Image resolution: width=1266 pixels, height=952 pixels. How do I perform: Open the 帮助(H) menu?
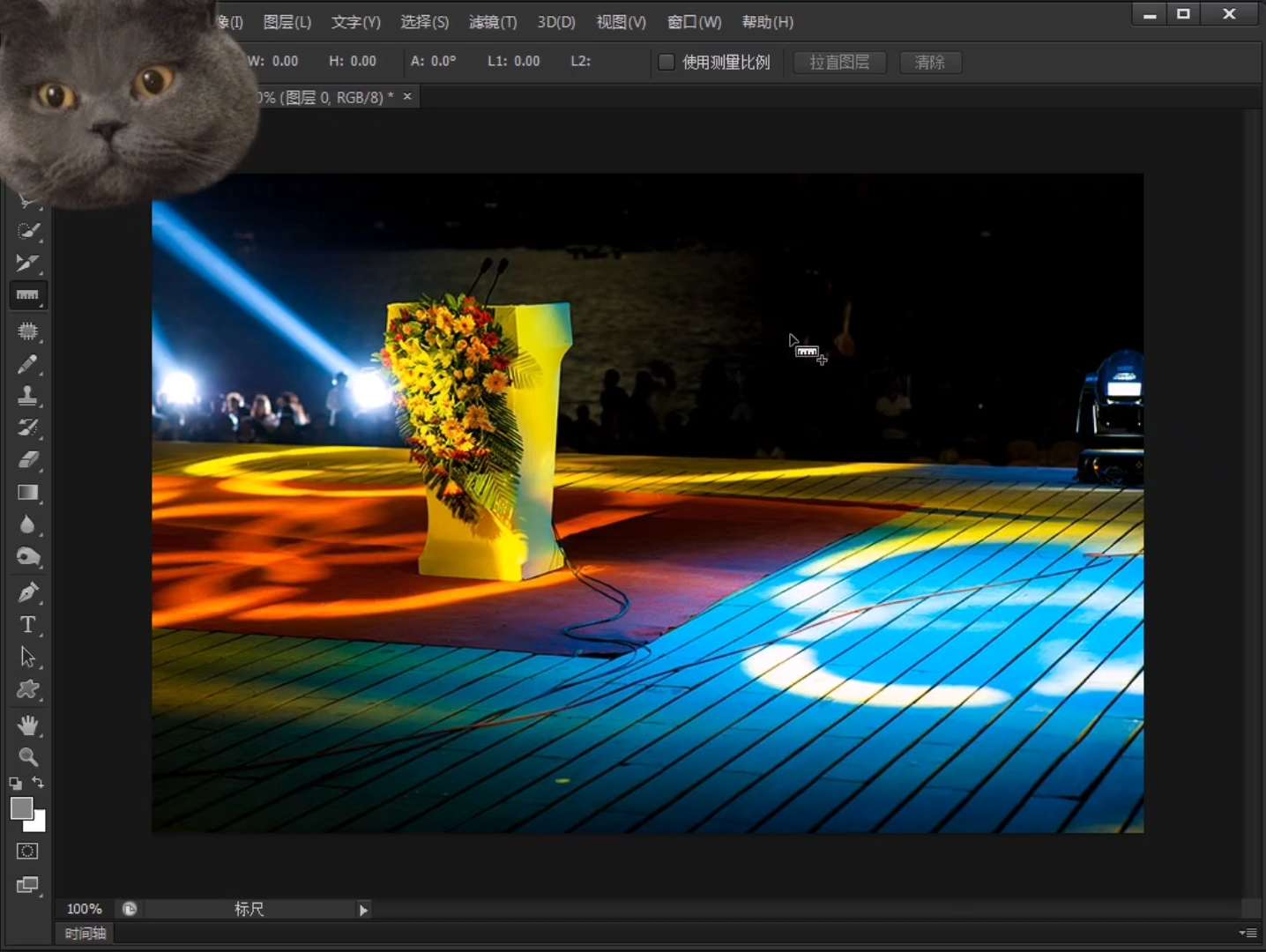767,22
